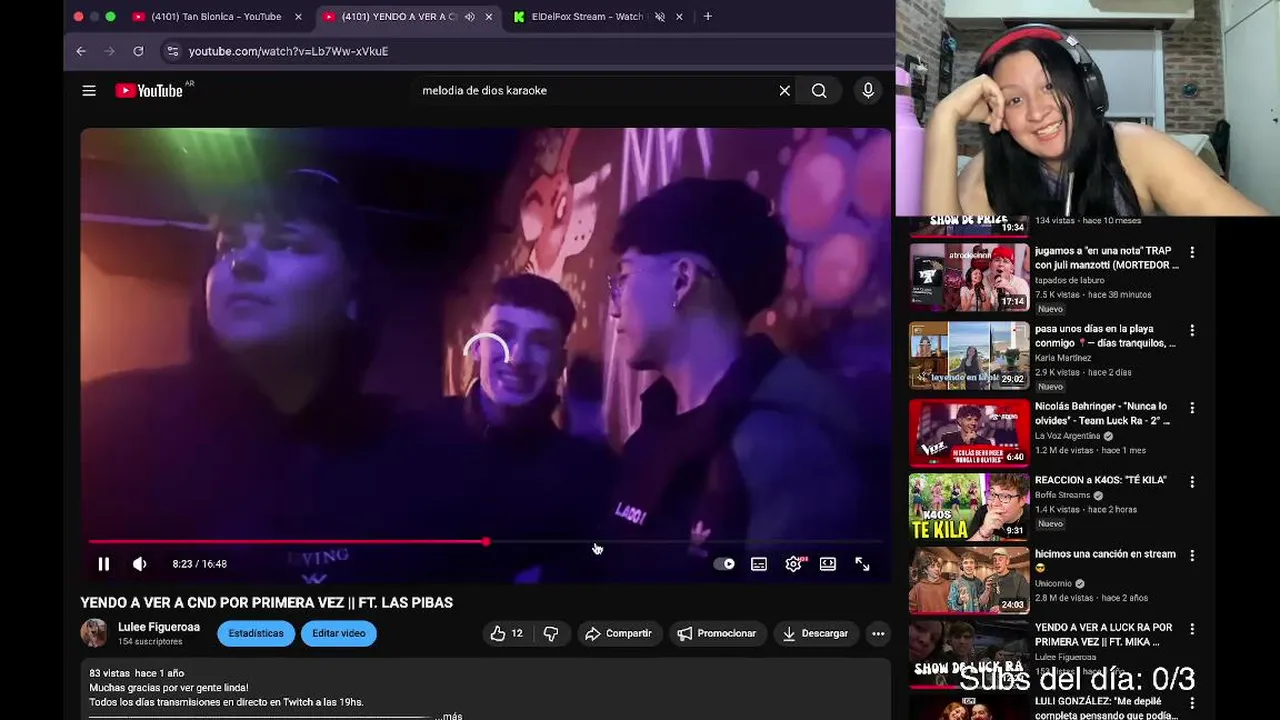Close the Tan Bionica tab

298,17
